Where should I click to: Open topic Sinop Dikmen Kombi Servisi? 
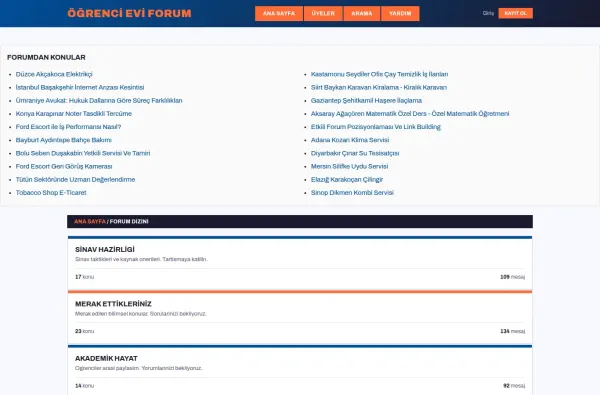pos(352,193)
